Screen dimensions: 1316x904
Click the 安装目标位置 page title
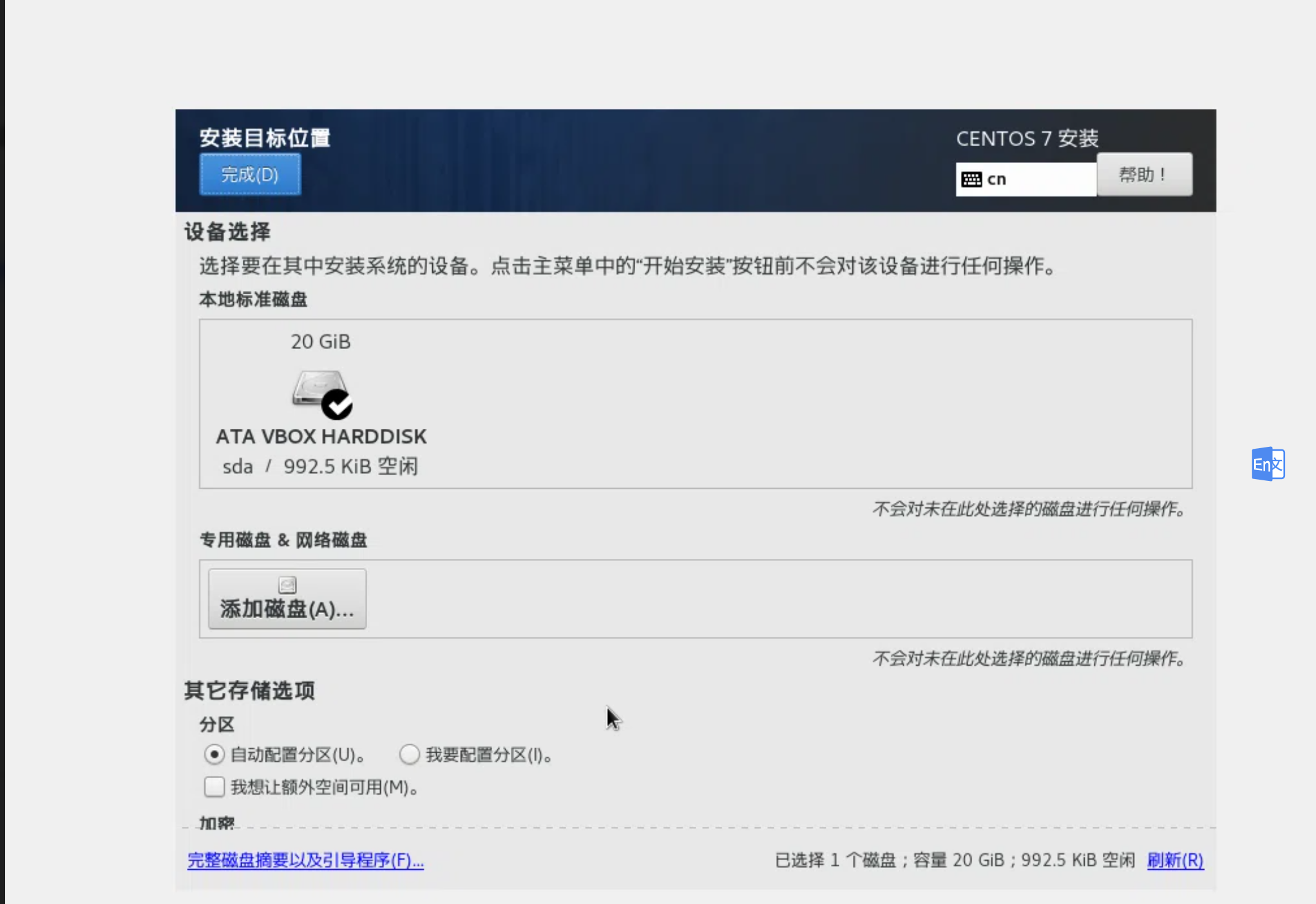(265, 138)
